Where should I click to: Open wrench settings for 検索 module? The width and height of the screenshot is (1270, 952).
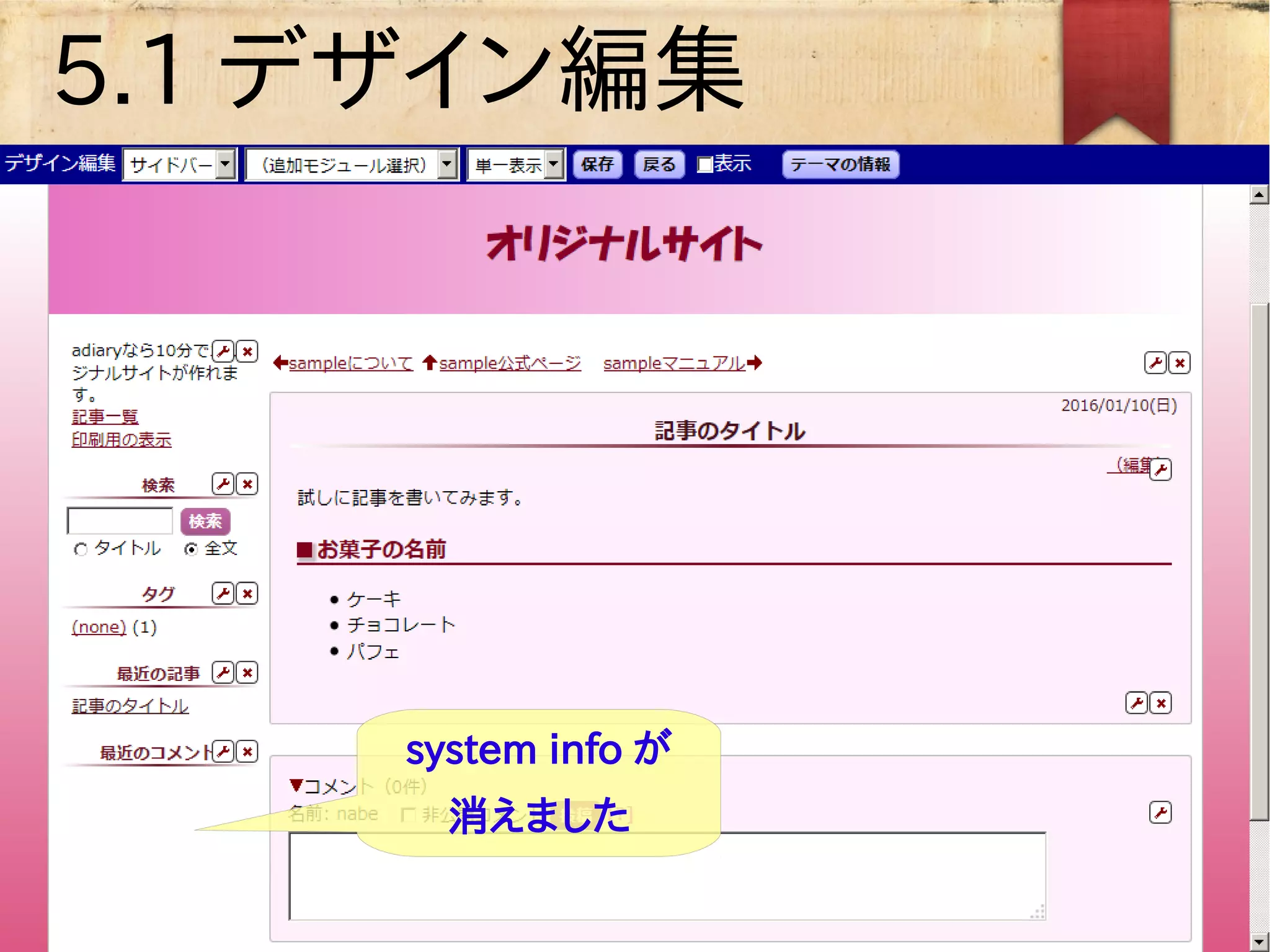[223, 484]
